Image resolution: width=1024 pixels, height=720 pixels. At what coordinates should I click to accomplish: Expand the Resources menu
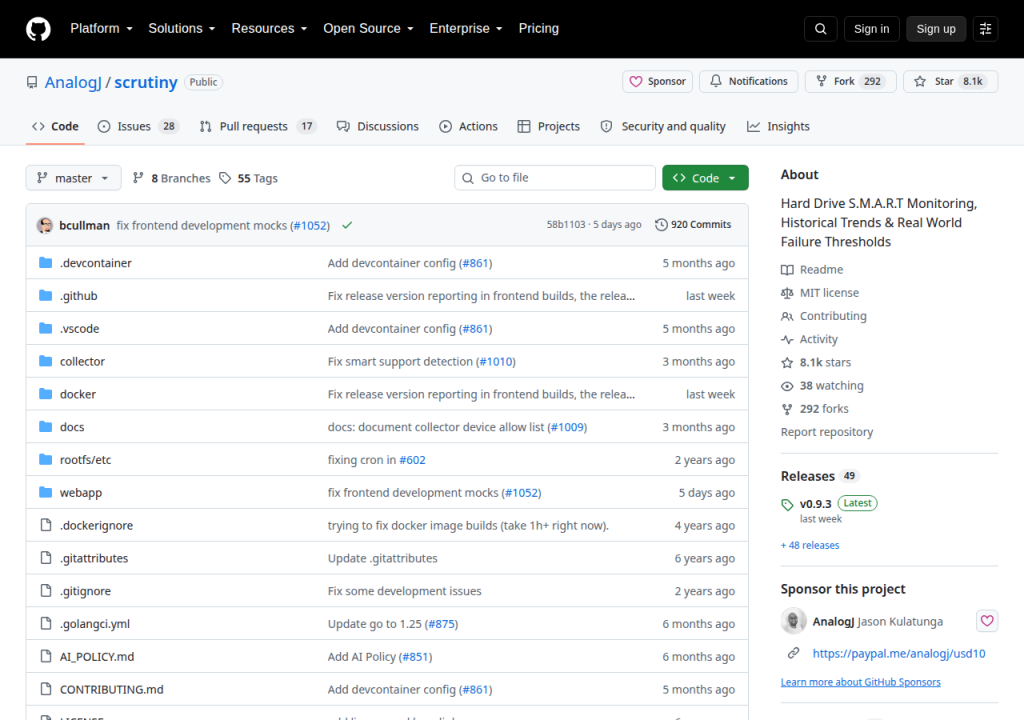(269, 29)
